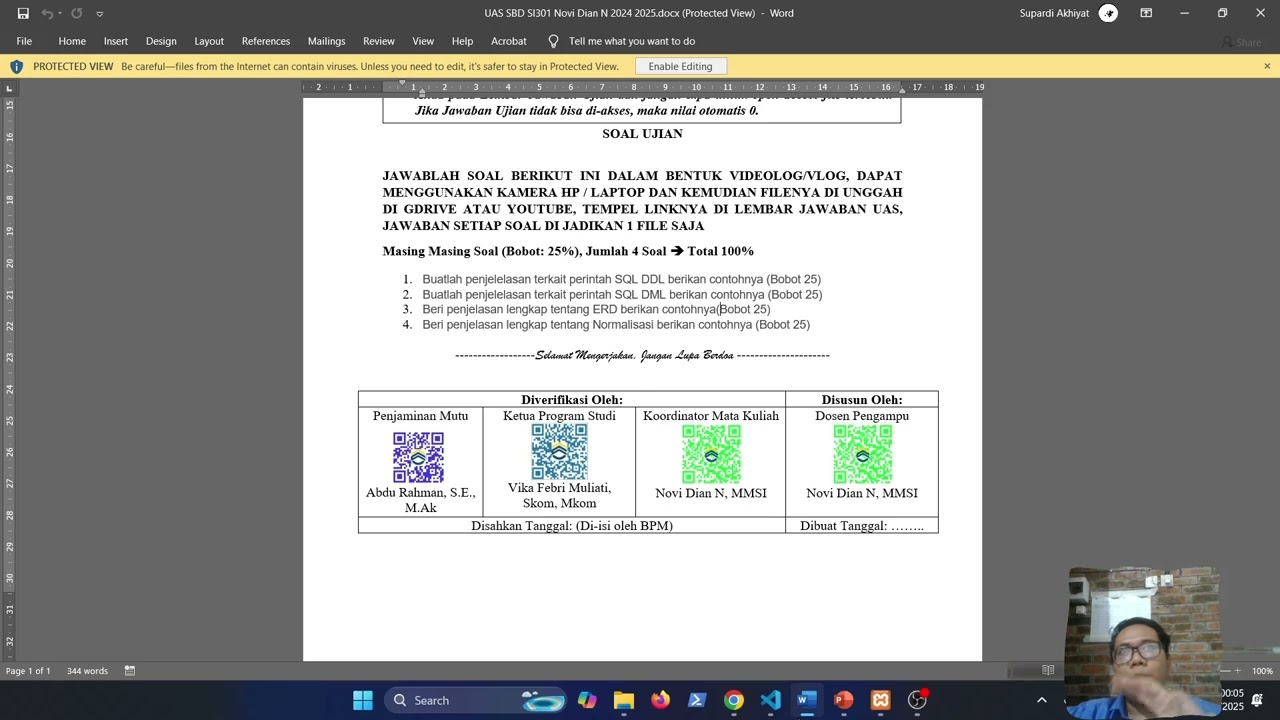
Task: Click 'Page 1 of 1' in status bar
Action: point(28,671)
